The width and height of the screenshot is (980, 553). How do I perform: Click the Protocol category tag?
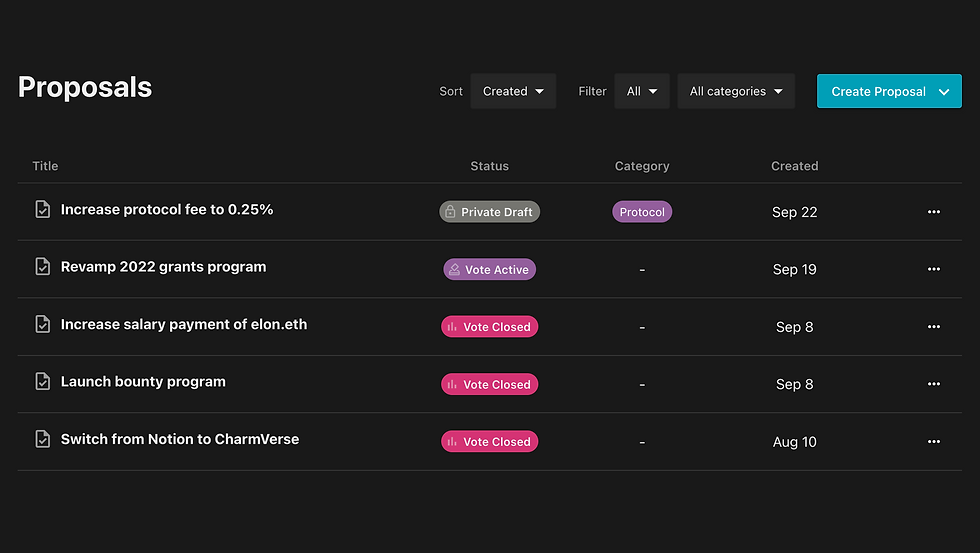[x=642, y=212]
